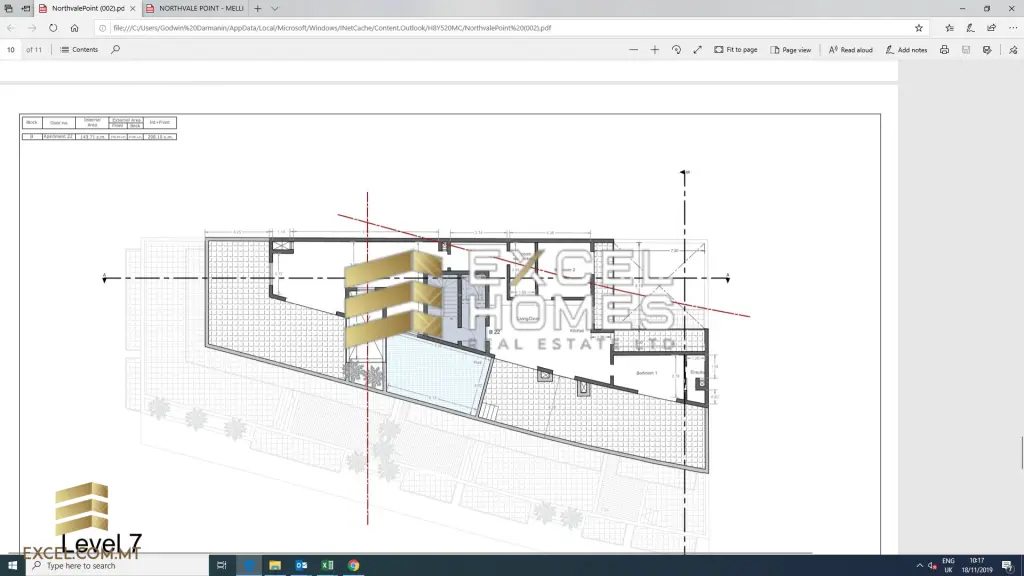Click the zoom out minus icon
The width and height of the screenshot is (1024, 576).
(634, 49)
